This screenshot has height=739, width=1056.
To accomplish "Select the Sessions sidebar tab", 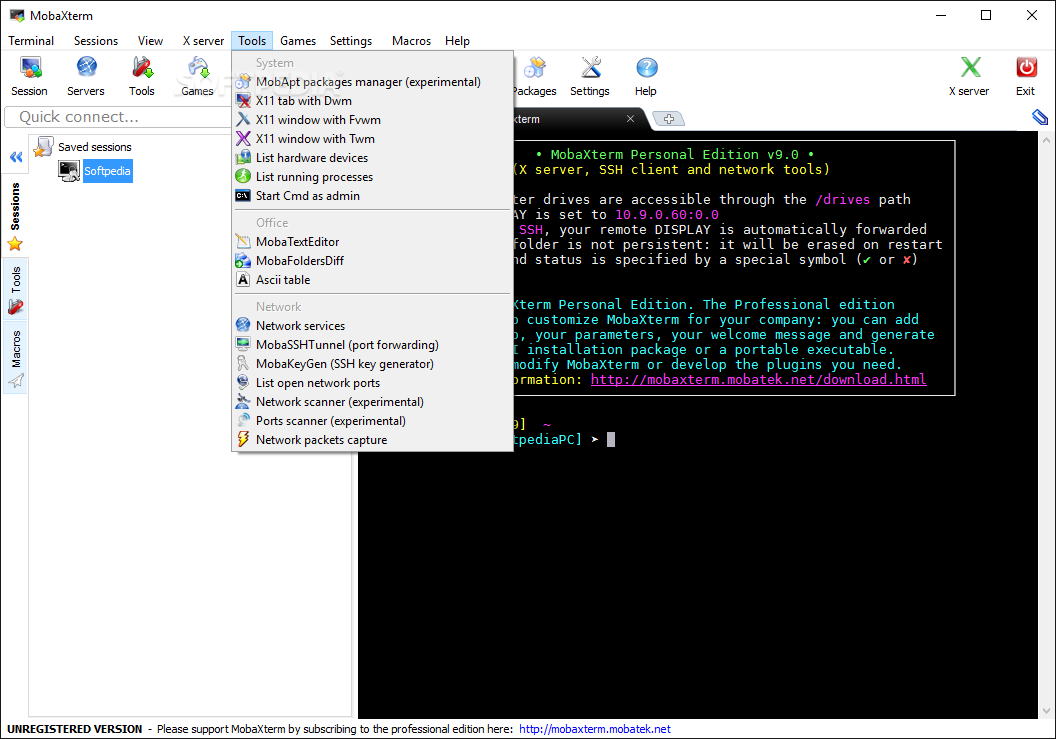I will click(15, 216).
